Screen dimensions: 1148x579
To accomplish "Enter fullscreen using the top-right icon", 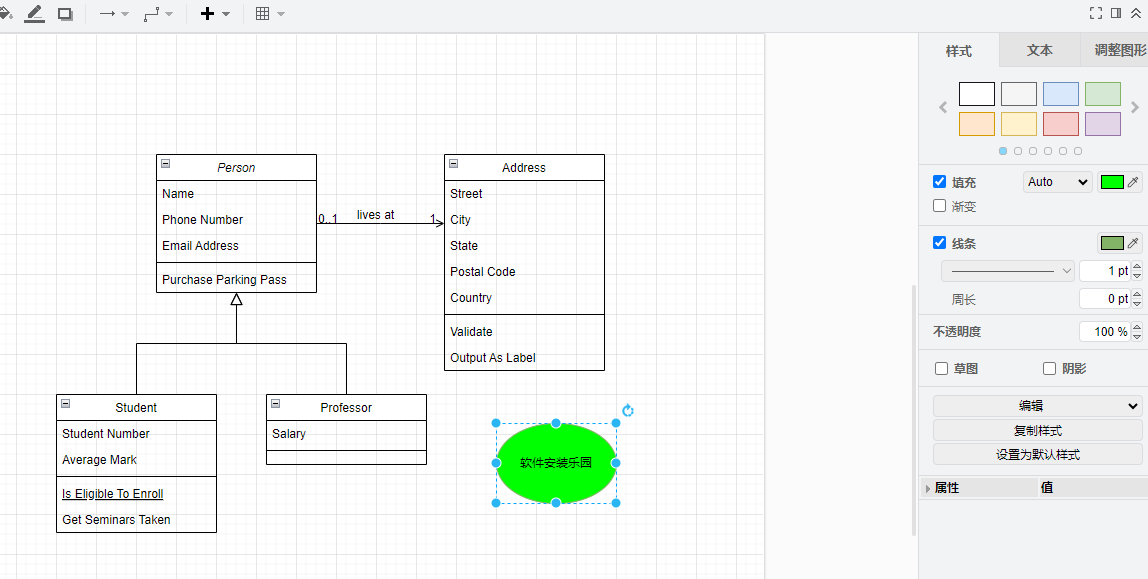I will point(1096,13).
